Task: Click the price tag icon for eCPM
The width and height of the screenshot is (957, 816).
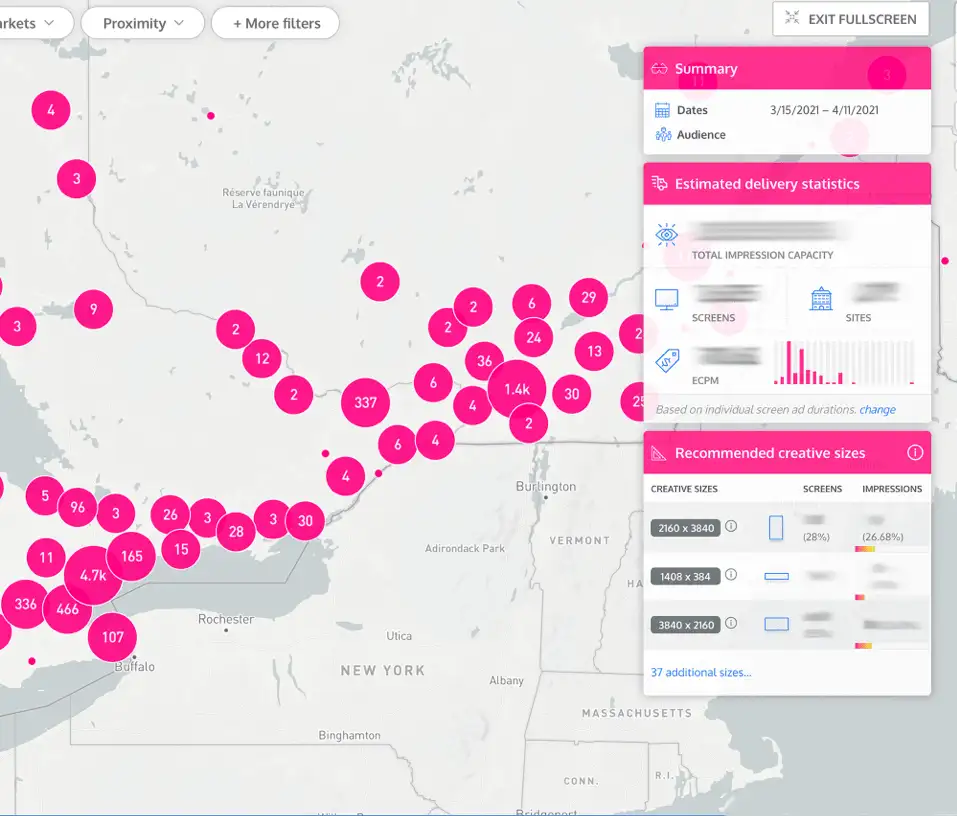Action: tap(667, 361)
